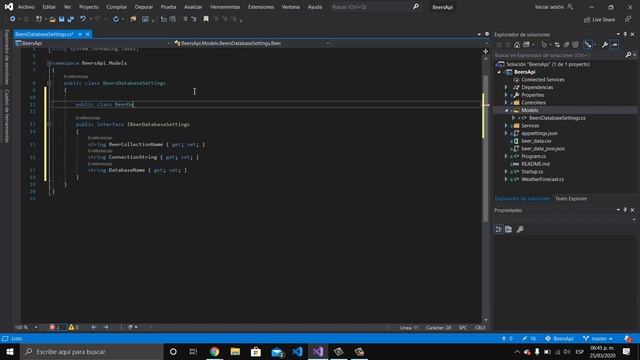Toggle auto-hide pin on Explorador de soluciones
This screenshot has width=640, height=360.
coord(625,35)
